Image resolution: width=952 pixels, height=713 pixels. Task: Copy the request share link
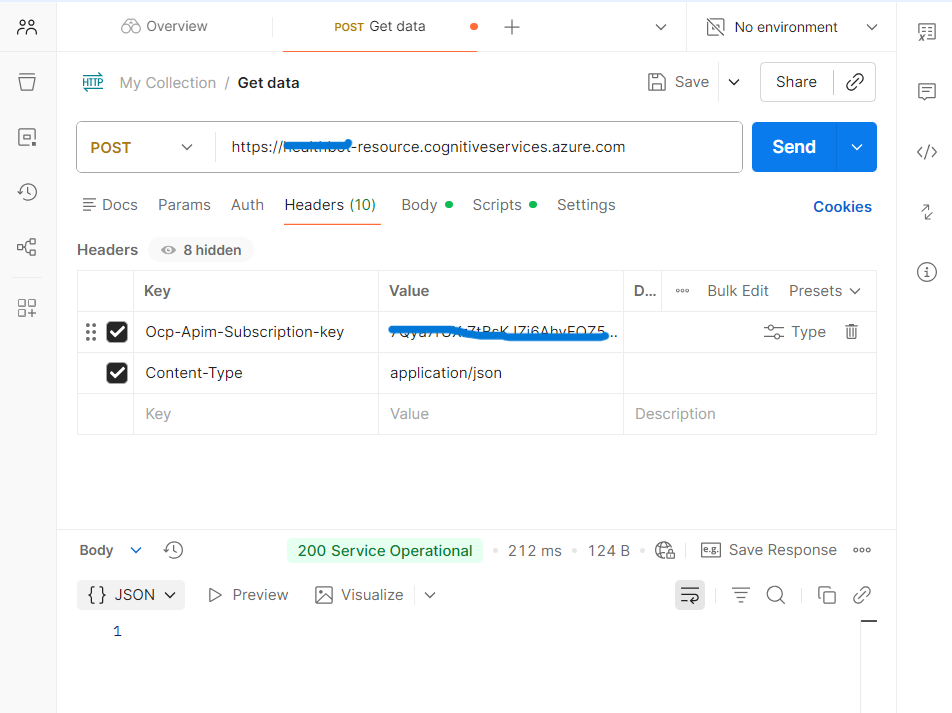(855, 81)
